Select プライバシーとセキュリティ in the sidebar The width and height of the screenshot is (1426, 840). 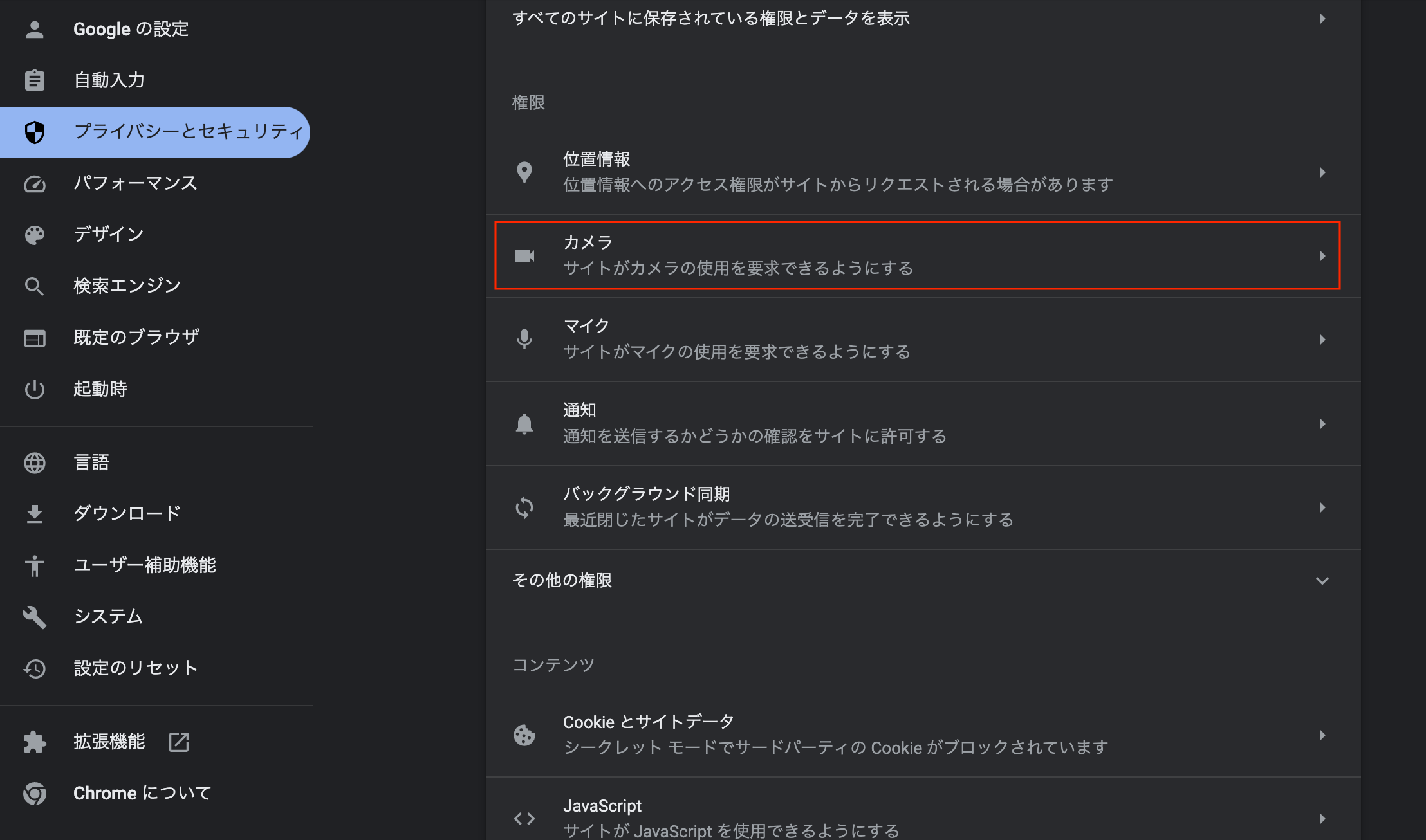point(154,132)
